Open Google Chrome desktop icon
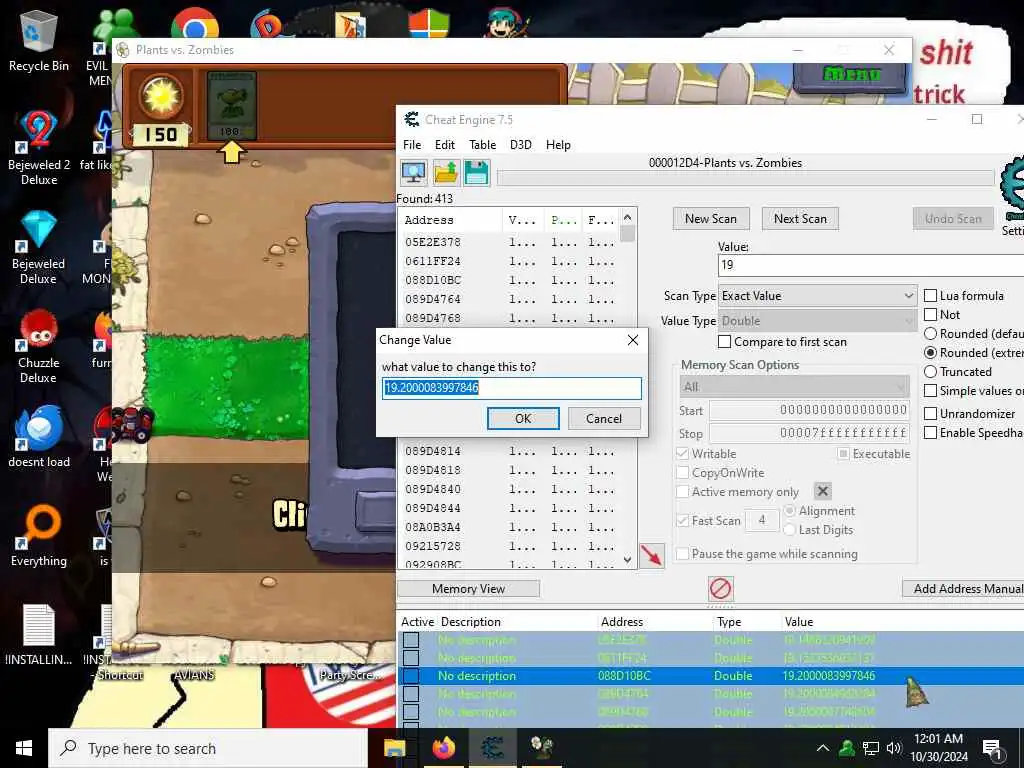Viewport: 1024px width, 768px height. 195,23
